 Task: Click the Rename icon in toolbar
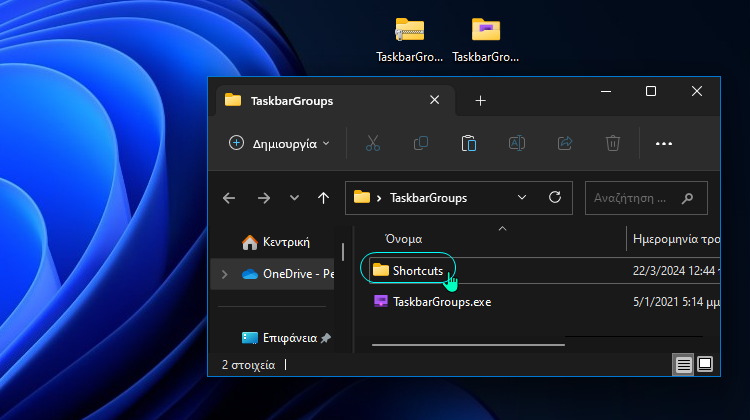(517, 143)
